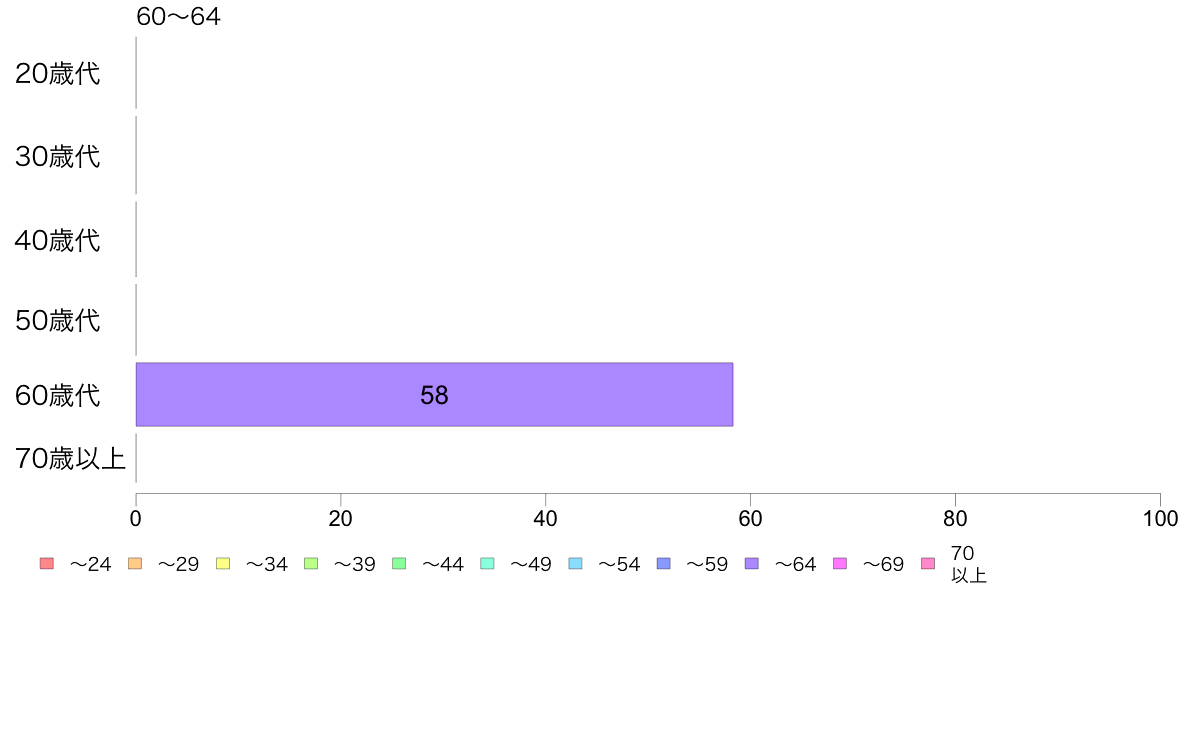Screen dimensions: 1188x736
Task: Click the 60歳代 axis label
Action: click(x=58, y=395)
